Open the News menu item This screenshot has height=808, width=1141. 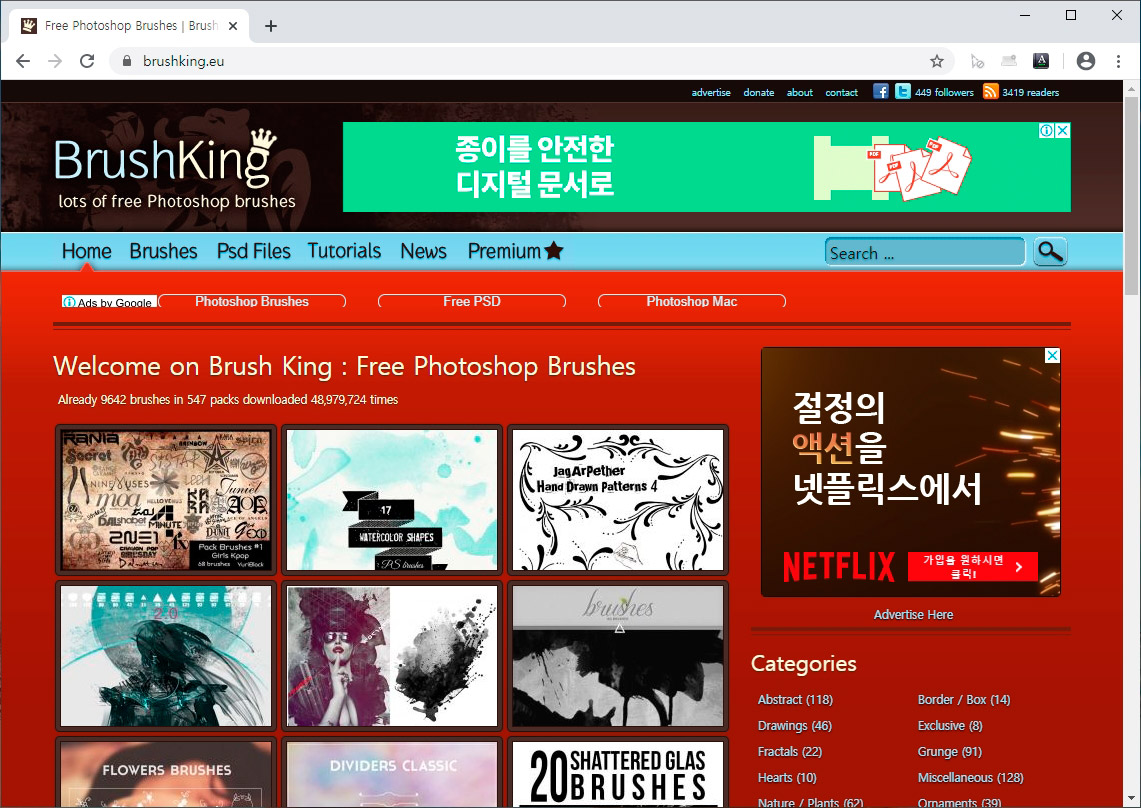[424, 251]
